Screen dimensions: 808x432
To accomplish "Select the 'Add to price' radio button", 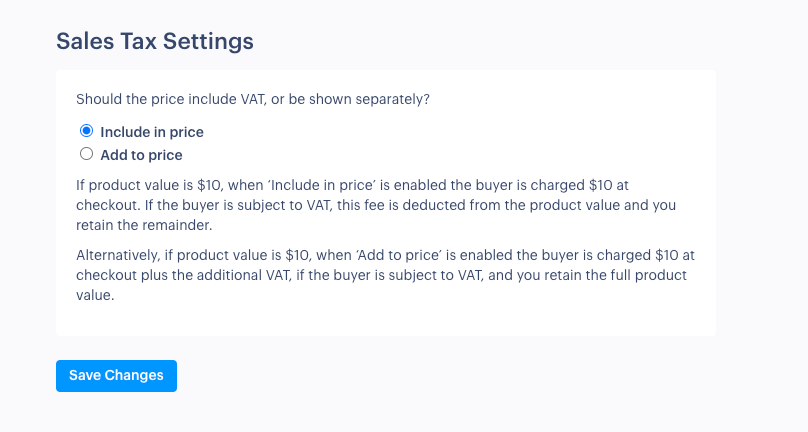I will coord(87,154).
